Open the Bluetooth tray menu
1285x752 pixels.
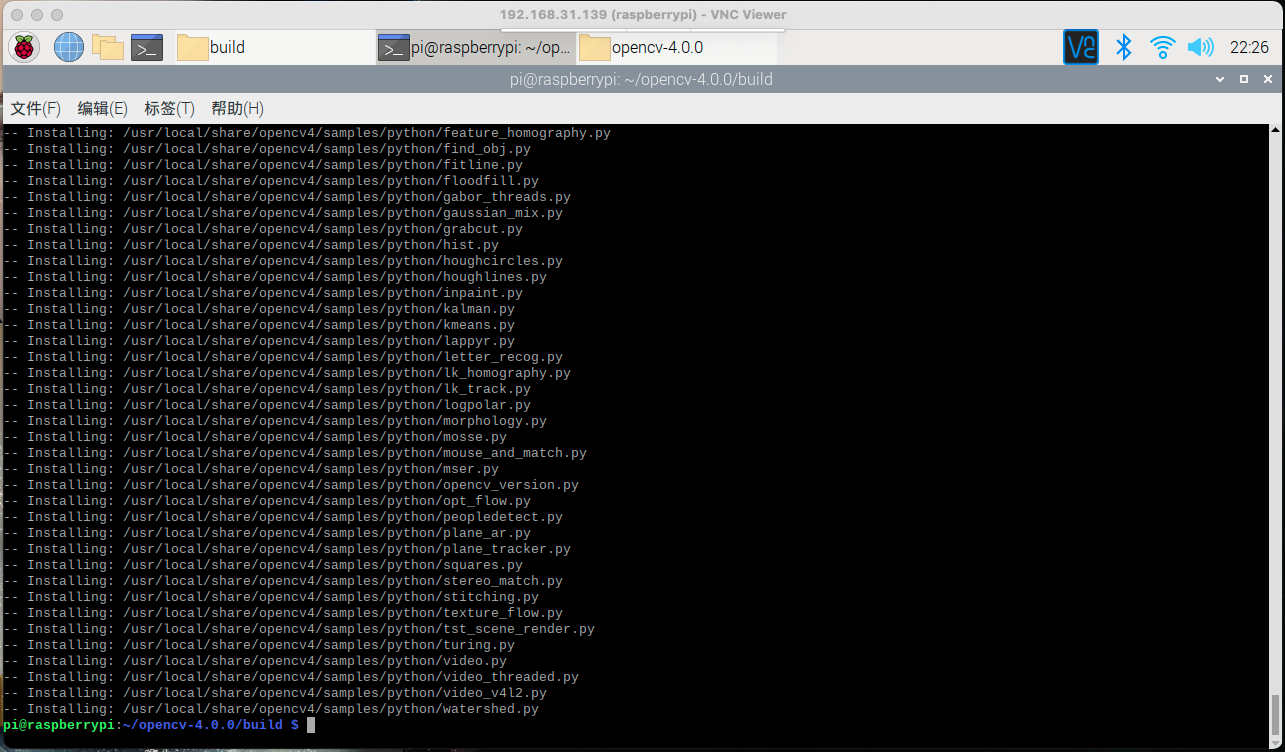[x=1123, y=47]
